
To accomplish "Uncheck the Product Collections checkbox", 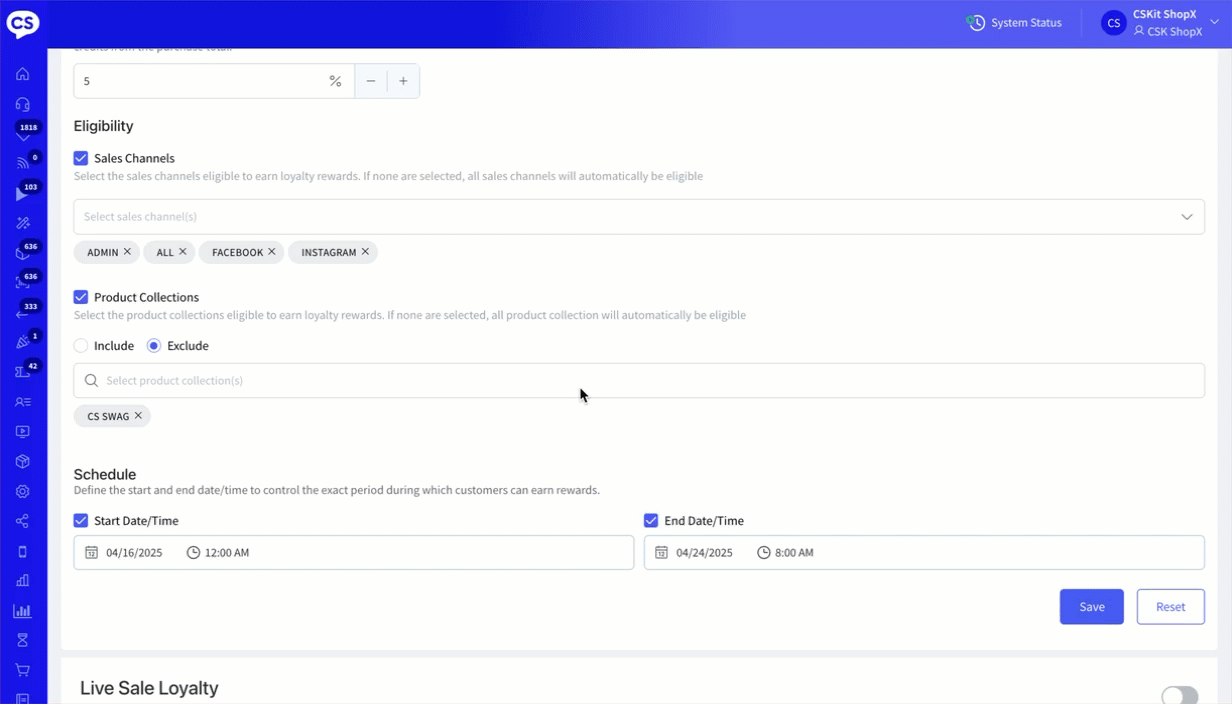I will coord(81,297).
